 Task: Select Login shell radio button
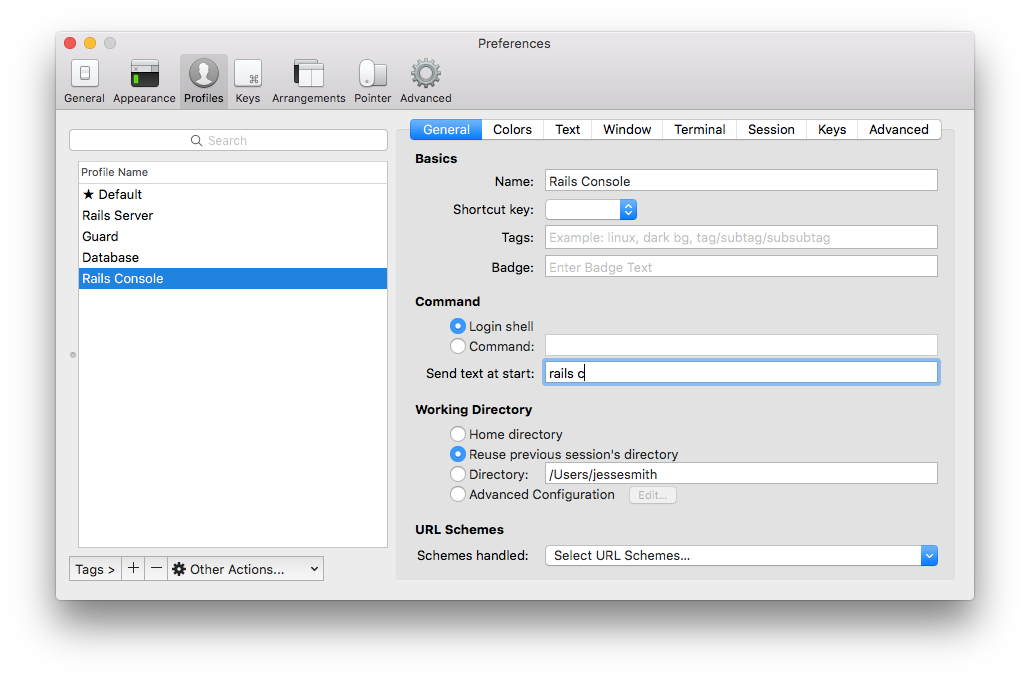[458, 326]
